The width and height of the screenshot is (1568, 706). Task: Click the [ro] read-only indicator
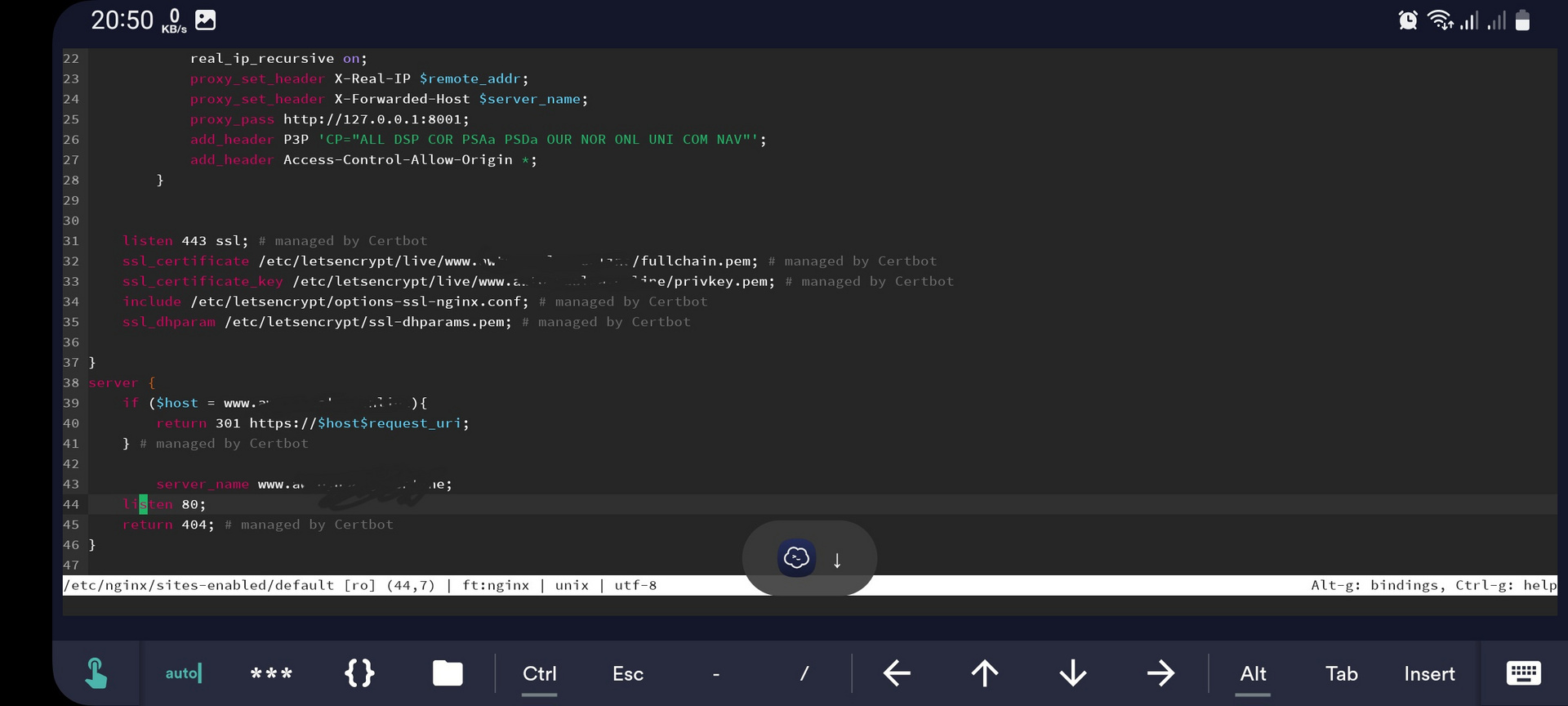tap(359, 585)
